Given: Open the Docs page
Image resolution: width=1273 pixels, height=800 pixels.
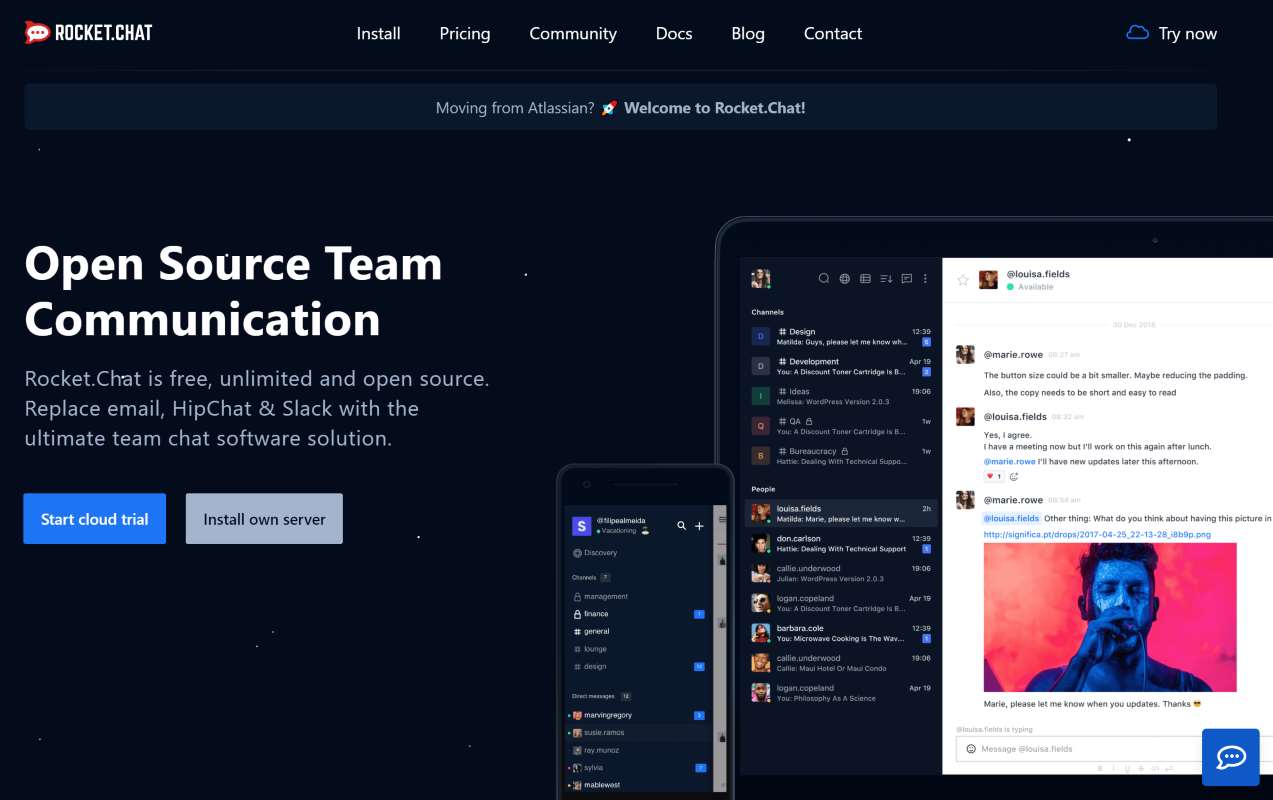Looking at the screenshot, I should click(674, 33).
